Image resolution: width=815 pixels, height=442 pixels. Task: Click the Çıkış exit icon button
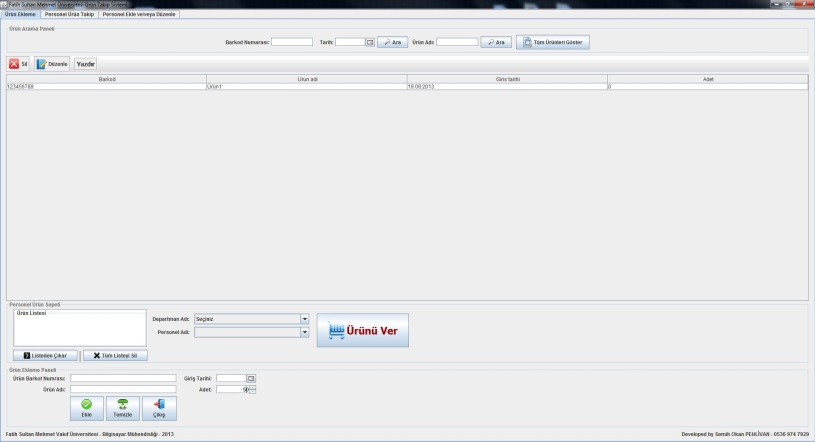pyautogui.click(x=159, y=408)
